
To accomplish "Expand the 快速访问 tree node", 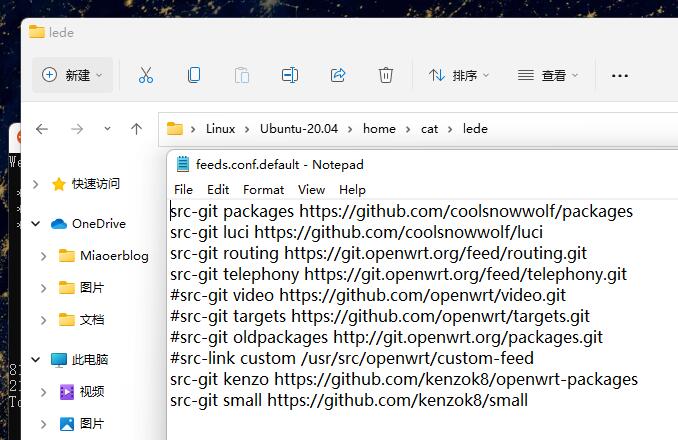I will [x=35, y=184].
